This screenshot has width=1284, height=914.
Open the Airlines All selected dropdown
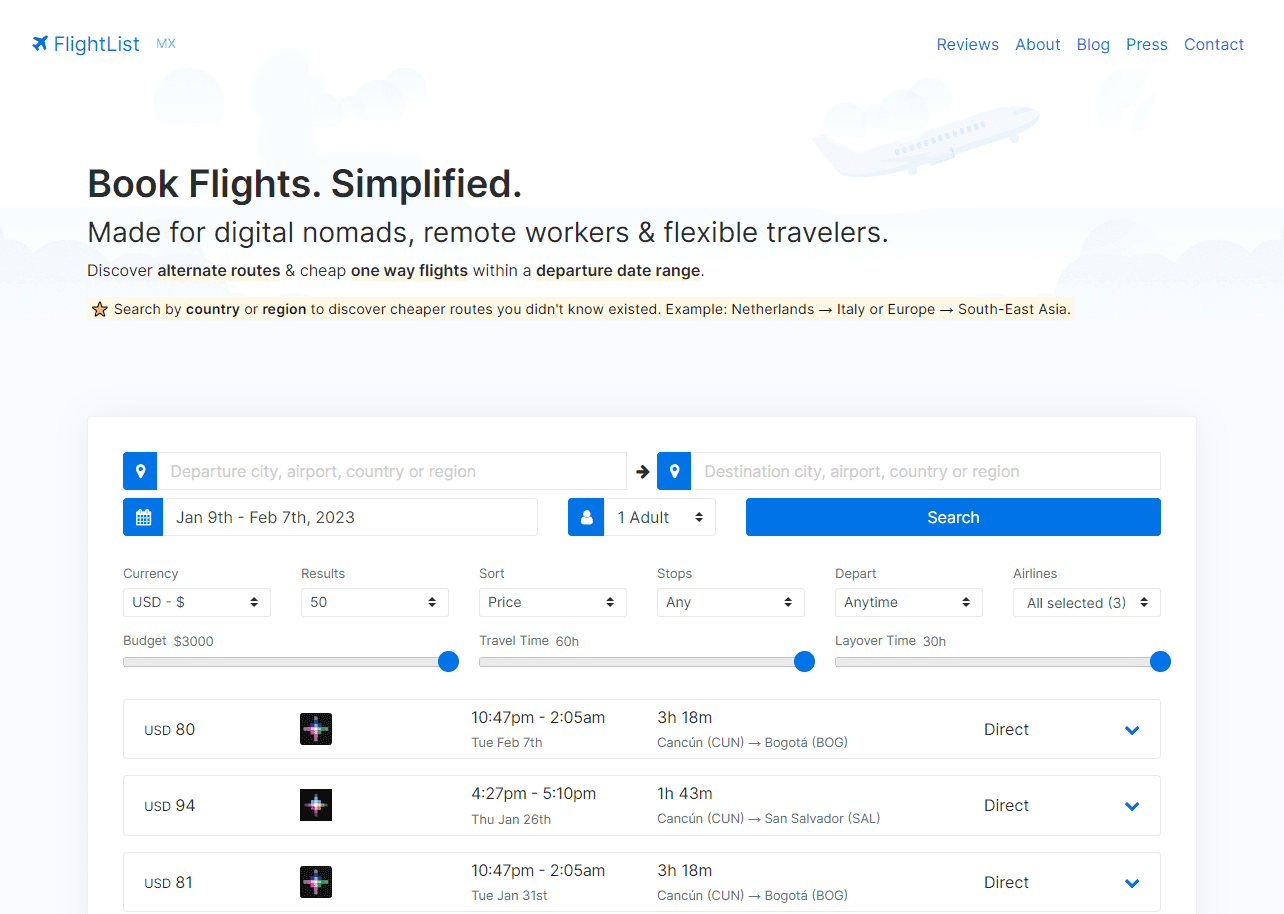point(1086,602)
